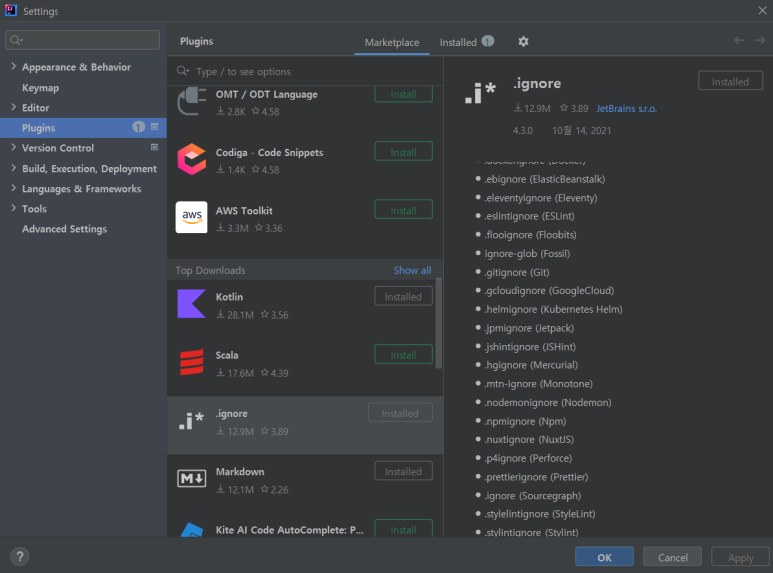Click the download count icon in .ignore details
The height and width of the screenshot is (573, 773).
point(518,107)
